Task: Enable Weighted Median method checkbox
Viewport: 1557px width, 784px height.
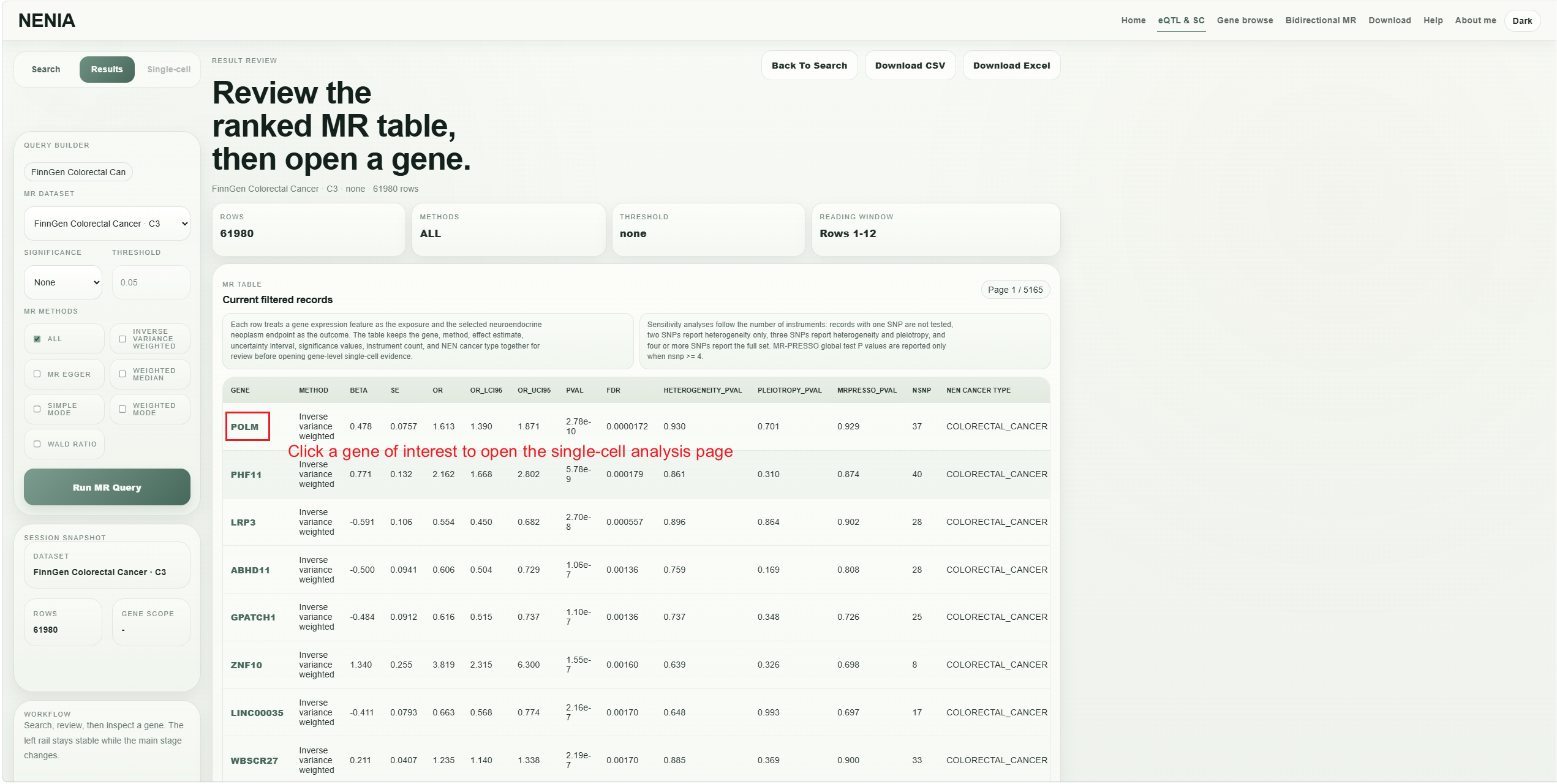Action: click(x=123, y=374)
